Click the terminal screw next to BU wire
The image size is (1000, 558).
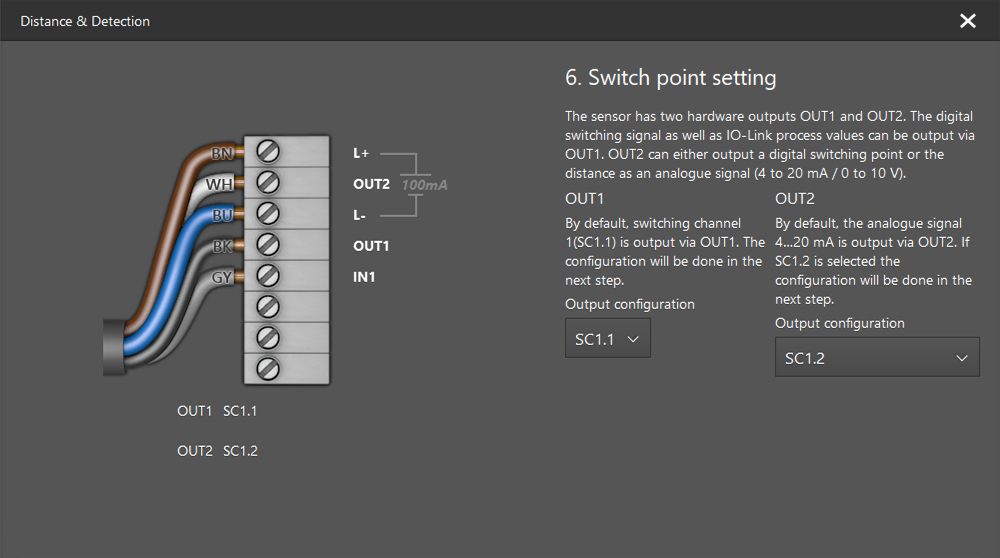coord(268,214)
